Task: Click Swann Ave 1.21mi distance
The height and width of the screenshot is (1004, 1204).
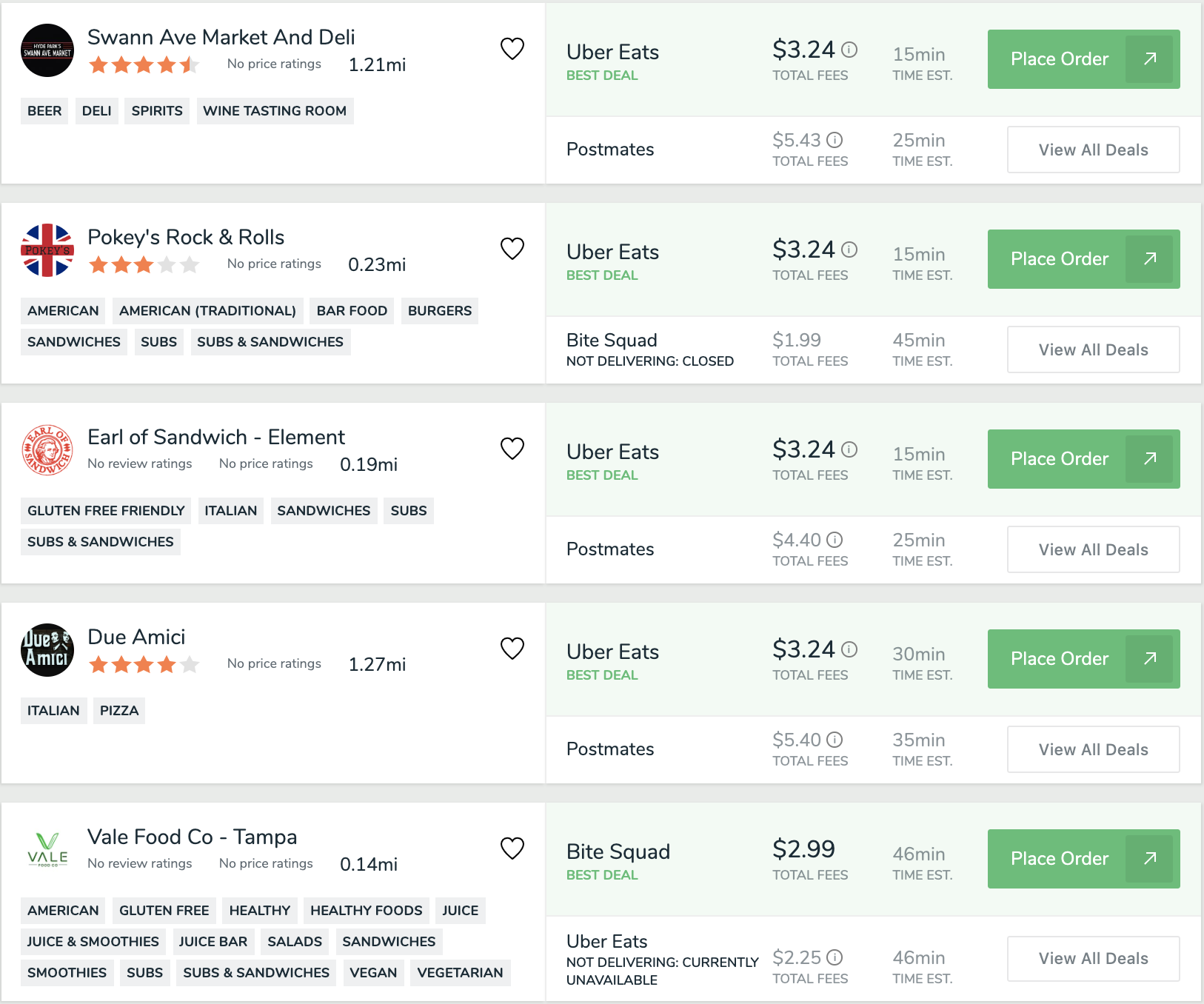Action: pos(377,65)
